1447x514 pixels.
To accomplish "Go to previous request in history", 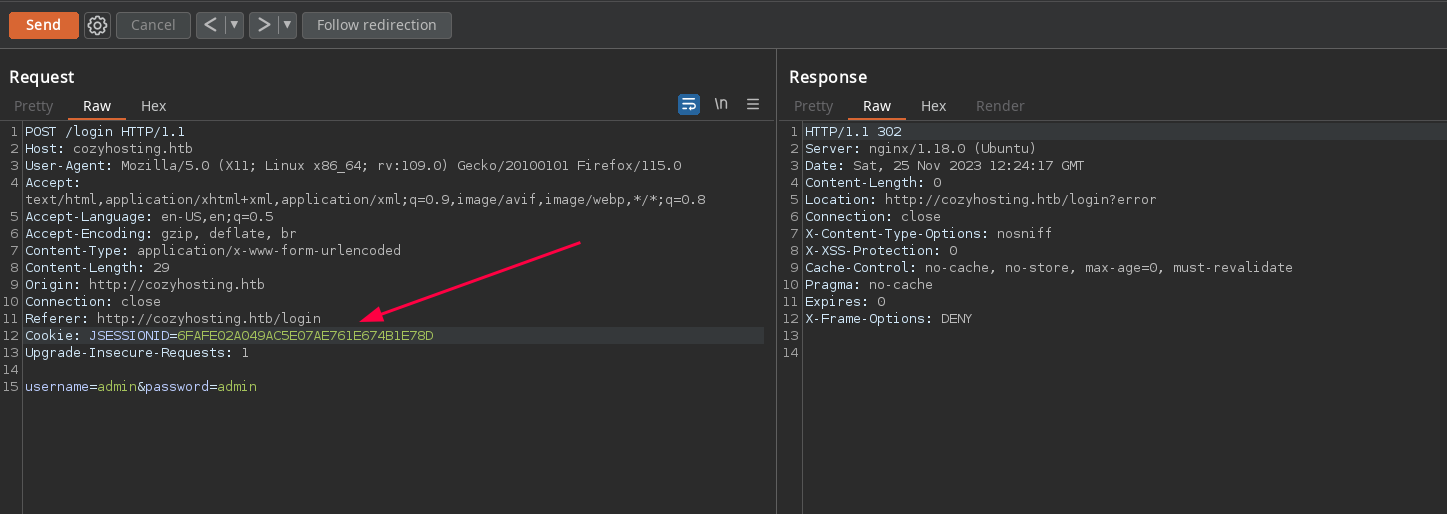I will (x=209, y=25).
